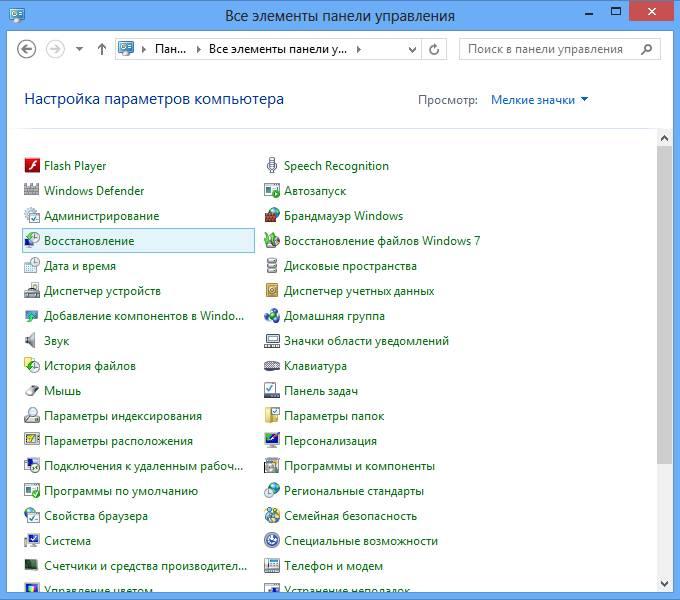Open the Телефон и модем icon
The width and height of the screenshot is (680, 600).
point(272,565)
